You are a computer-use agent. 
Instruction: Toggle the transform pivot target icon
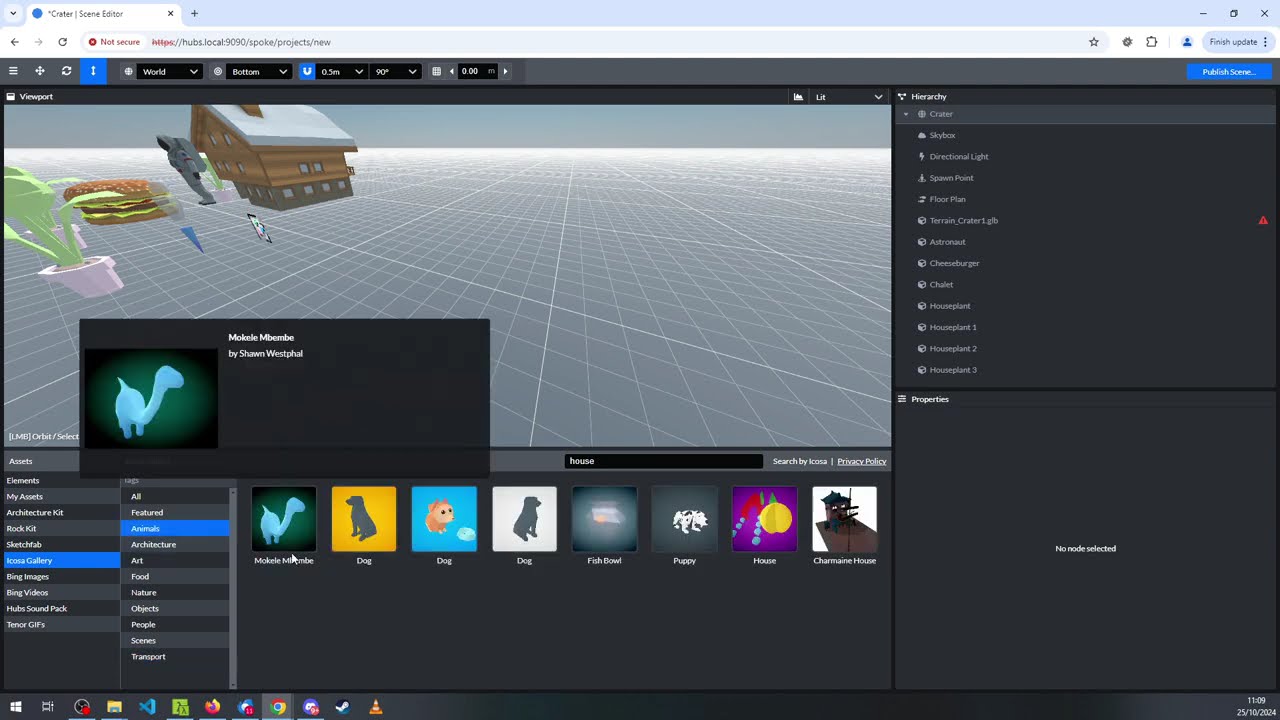click(x=218, y=71)
